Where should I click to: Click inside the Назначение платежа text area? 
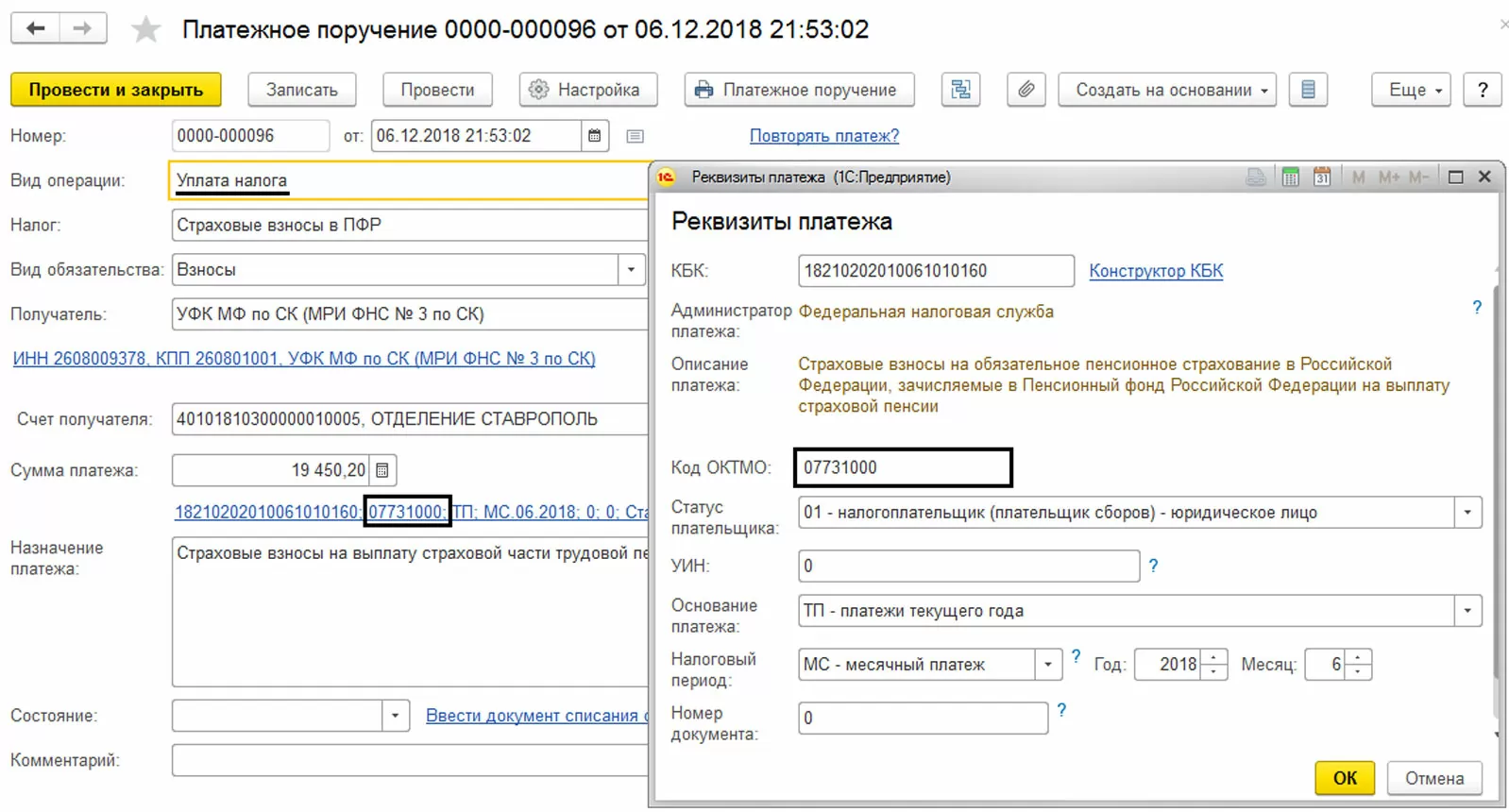(410, 611)
